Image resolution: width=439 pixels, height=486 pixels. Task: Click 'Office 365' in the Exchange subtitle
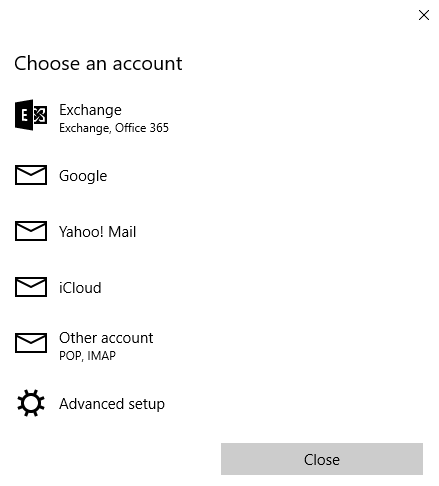point(142,128)
